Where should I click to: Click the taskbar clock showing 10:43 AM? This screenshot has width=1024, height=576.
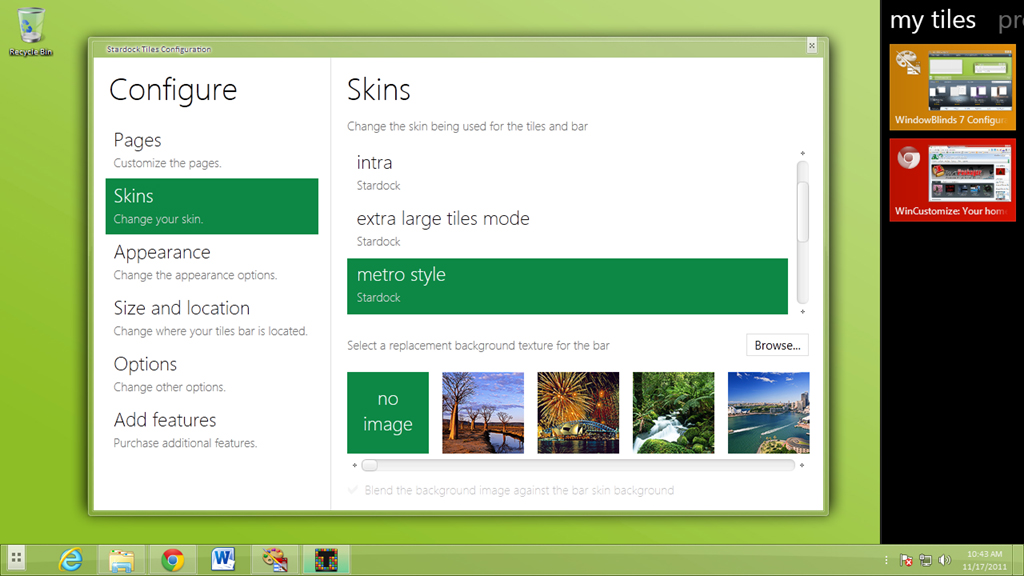coord(985,560)
